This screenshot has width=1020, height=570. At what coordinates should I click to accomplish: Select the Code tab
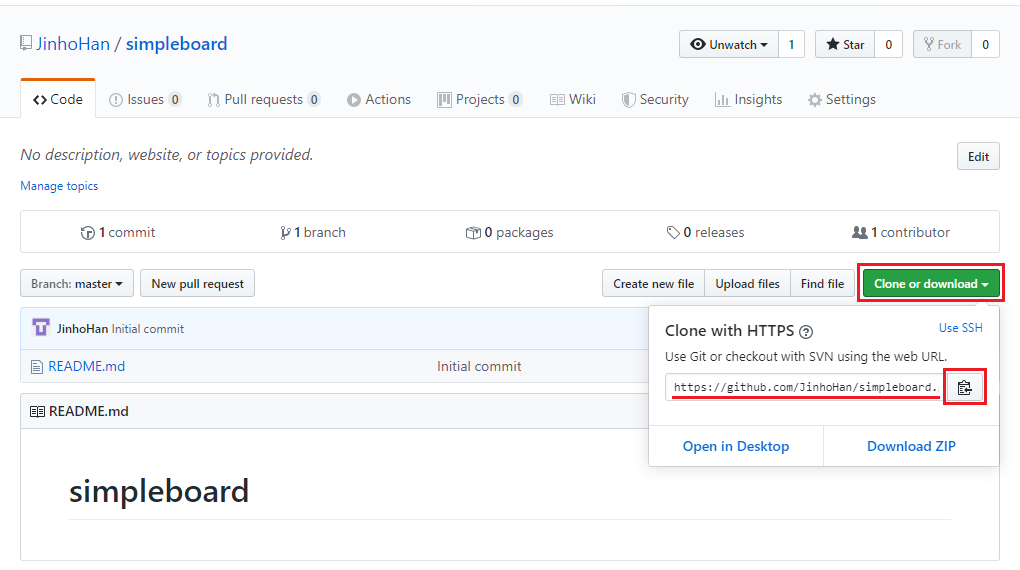58,100
